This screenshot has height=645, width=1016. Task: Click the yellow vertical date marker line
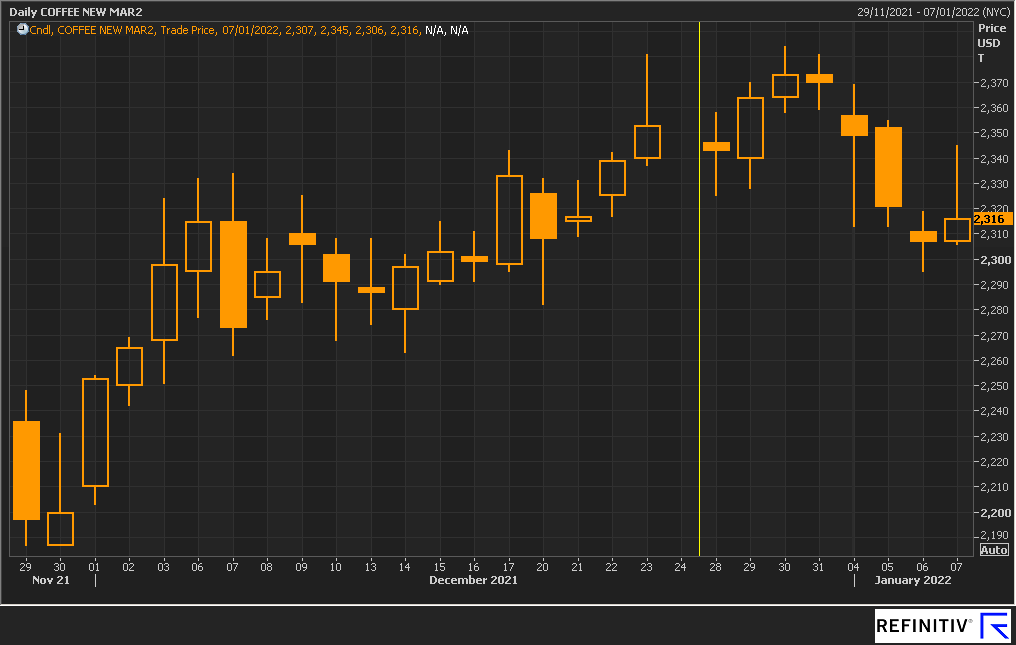(x=699, y=288)
